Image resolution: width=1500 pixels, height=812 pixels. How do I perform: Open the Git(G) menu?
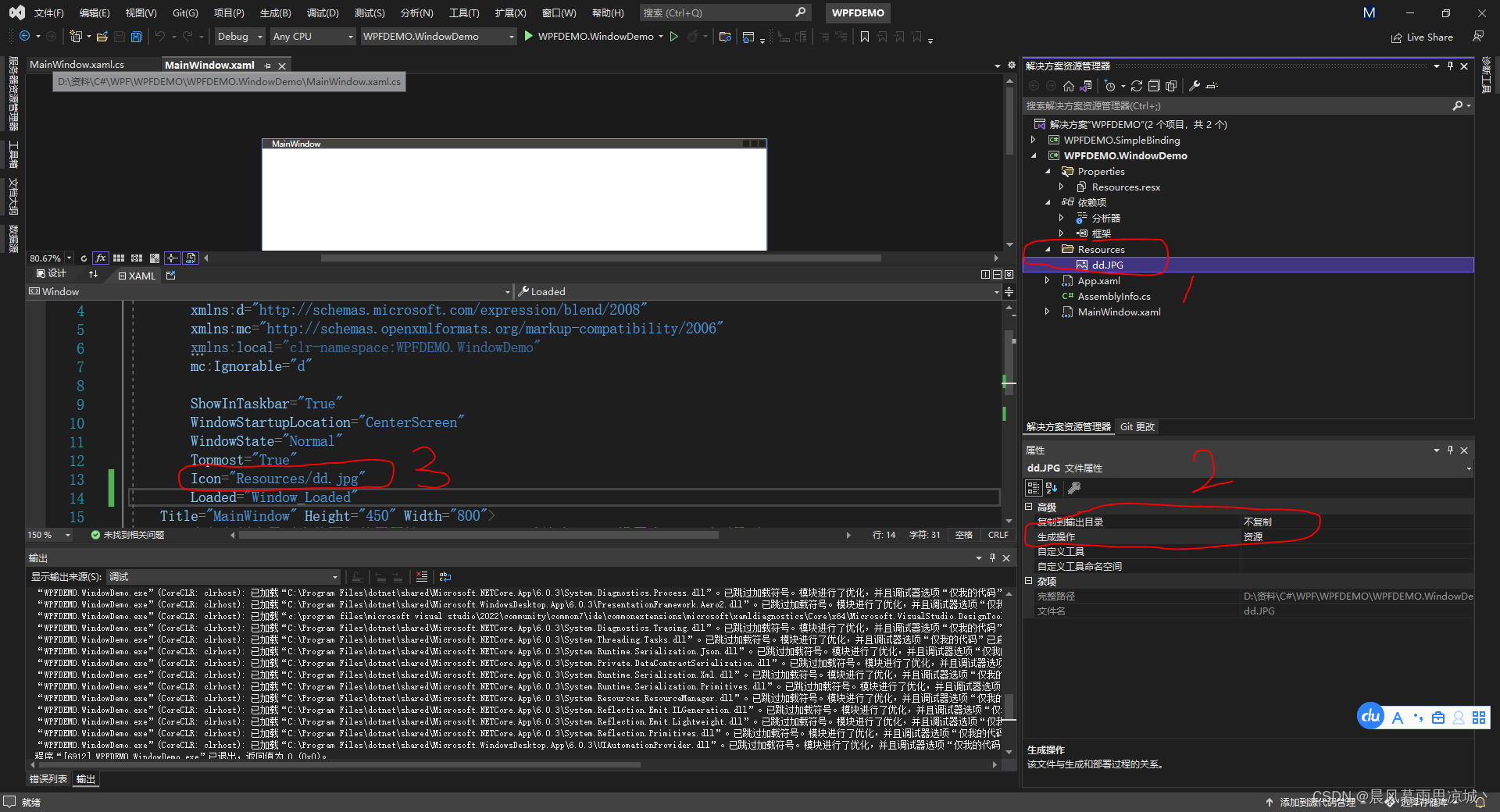point(184,12)
